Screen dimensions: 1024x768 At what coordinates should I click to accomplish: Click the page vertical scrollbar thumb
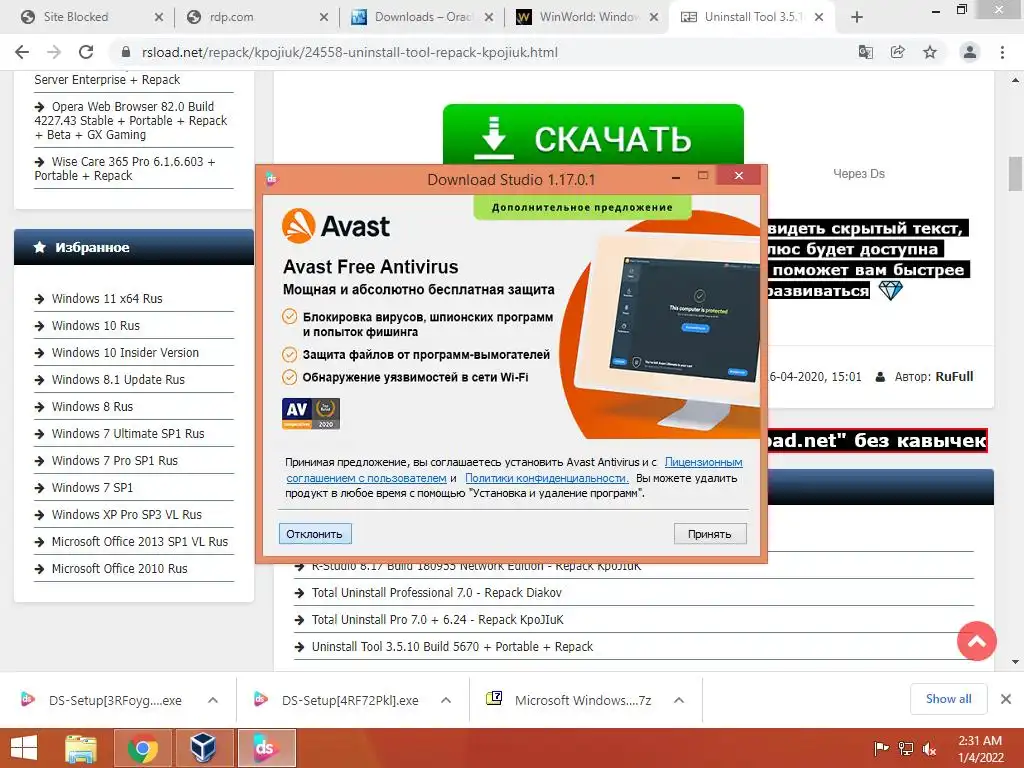tap(1015, 172)
